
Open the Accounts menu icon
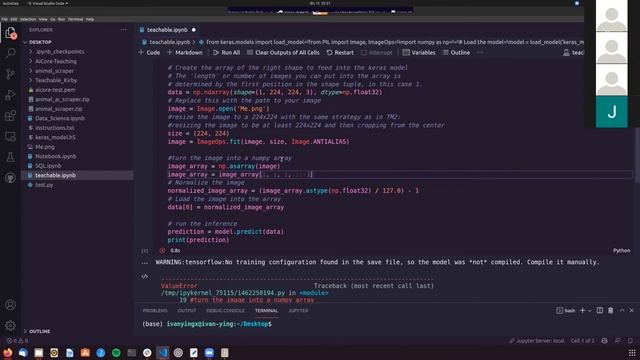11,304
